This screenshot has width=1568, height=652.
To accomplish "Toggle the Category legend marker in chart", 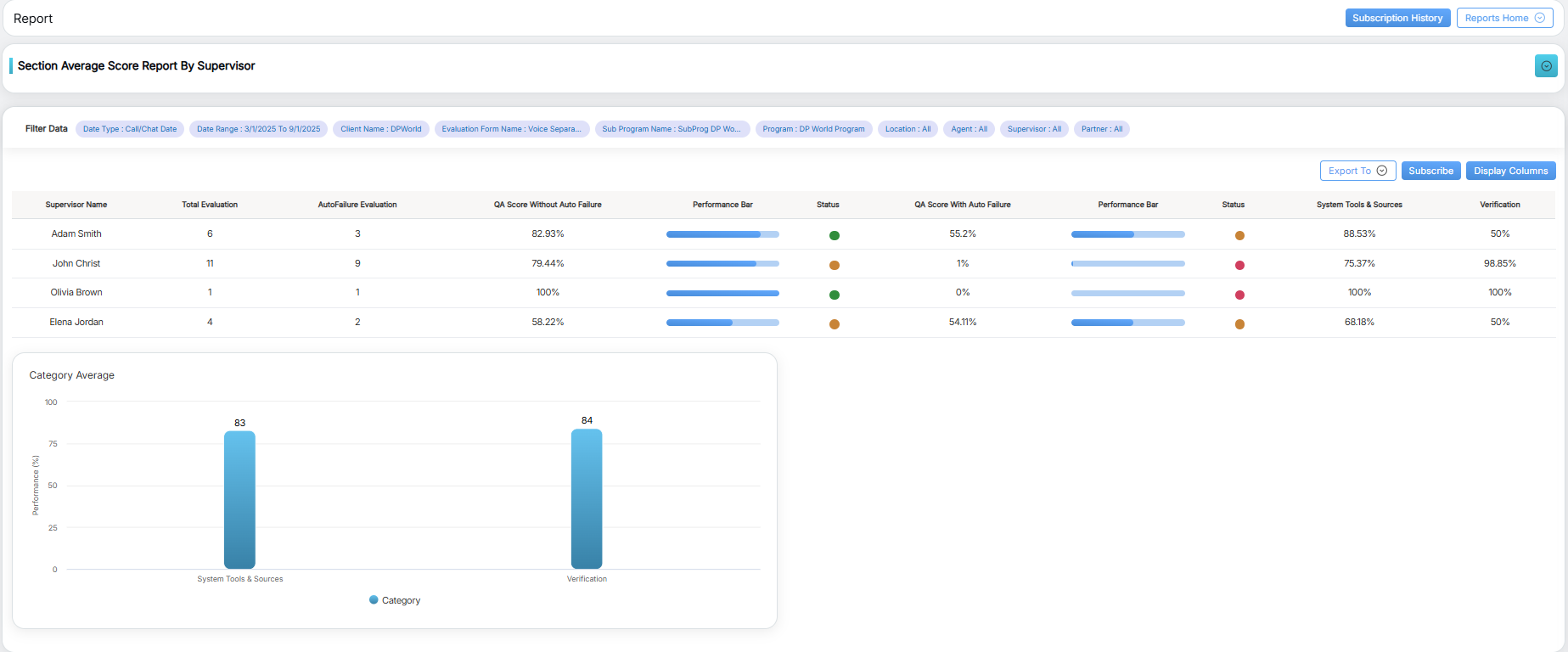I will click(x=374, y=600).
